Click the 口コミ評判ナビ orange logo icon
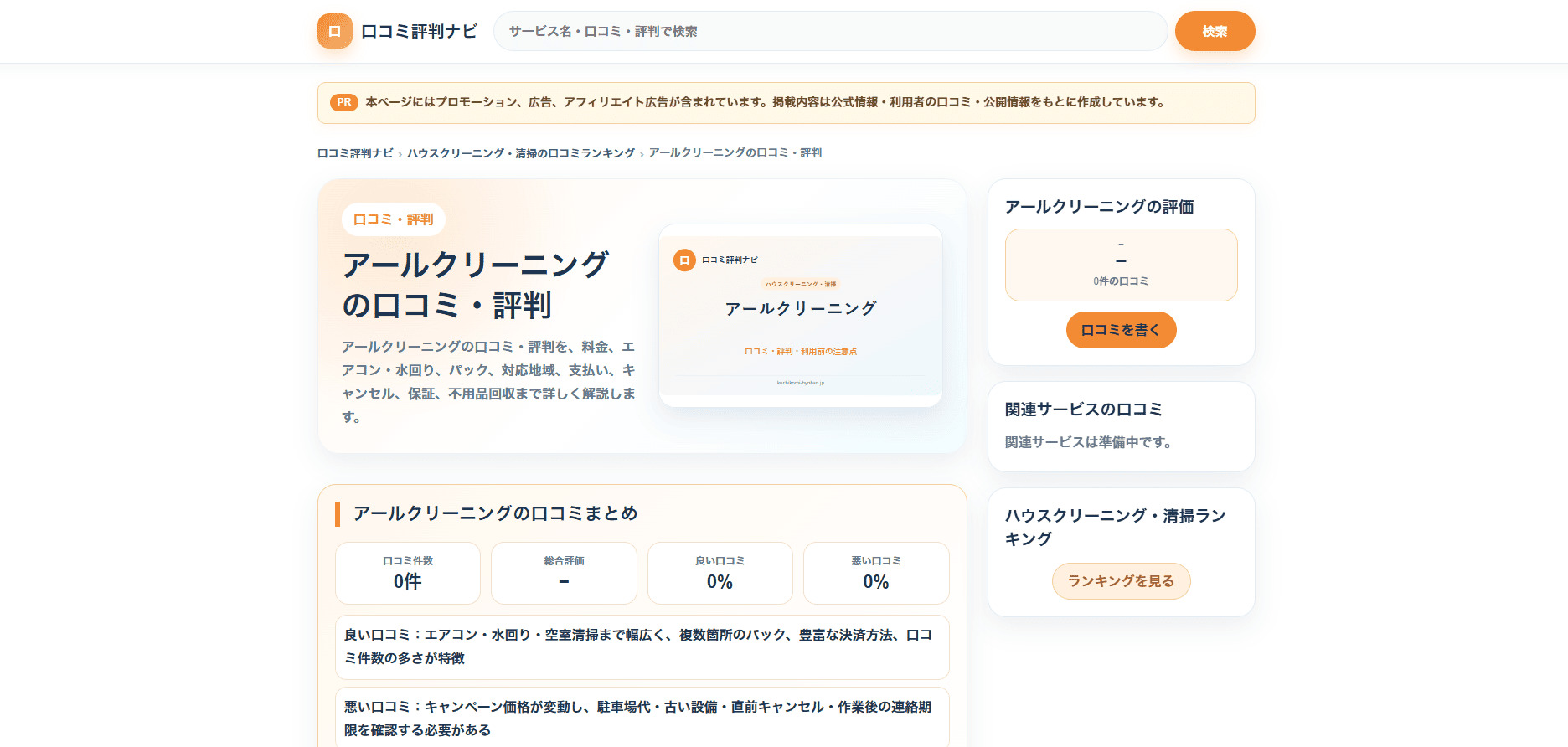Viewport: 1568px width, 747px height. [x=335, y=31]
